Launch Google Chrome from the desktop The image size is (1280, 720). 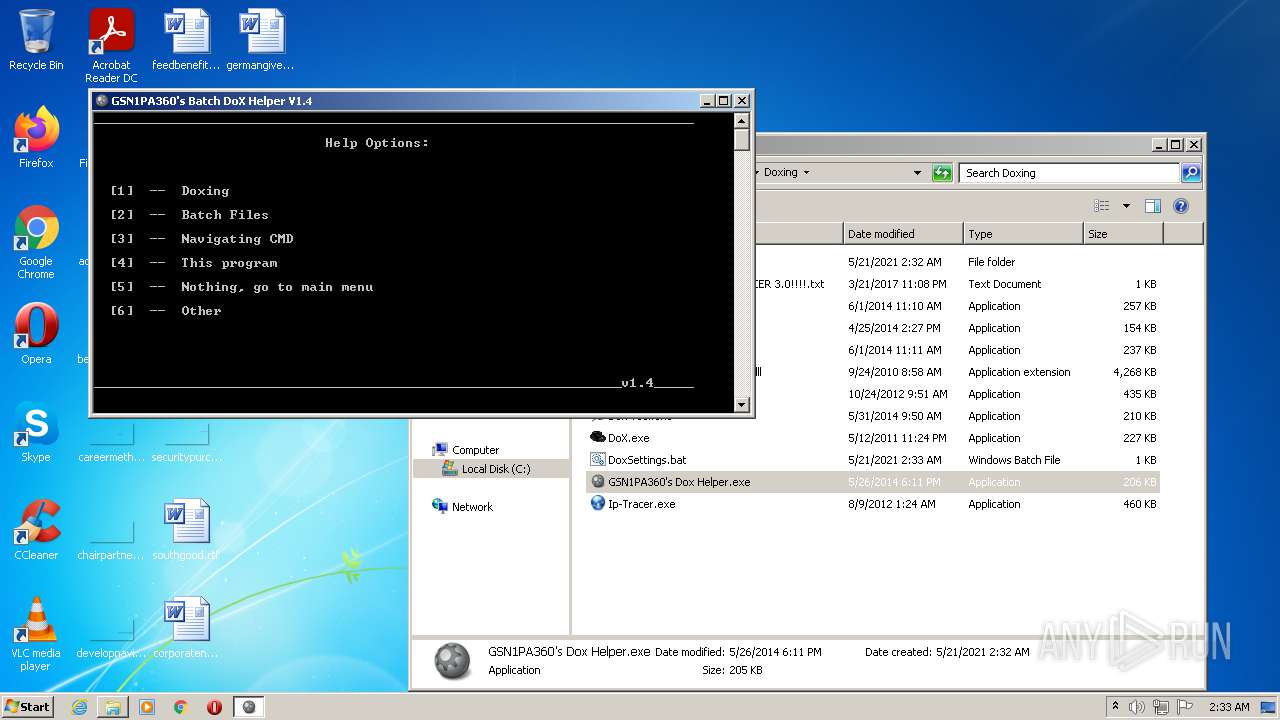[x=36, y=243]
